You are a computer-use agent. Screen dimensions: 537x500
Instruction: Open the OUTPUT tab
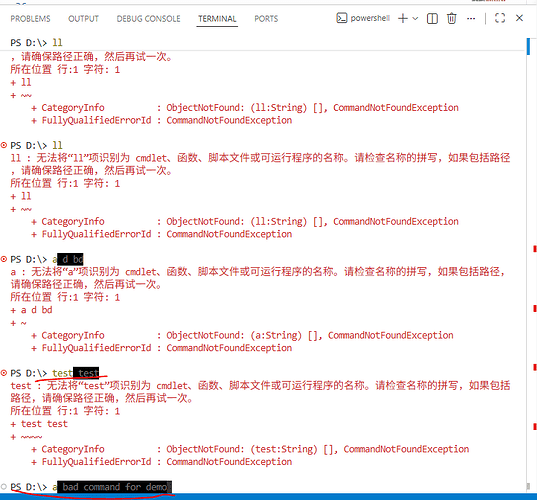[83, 18]
